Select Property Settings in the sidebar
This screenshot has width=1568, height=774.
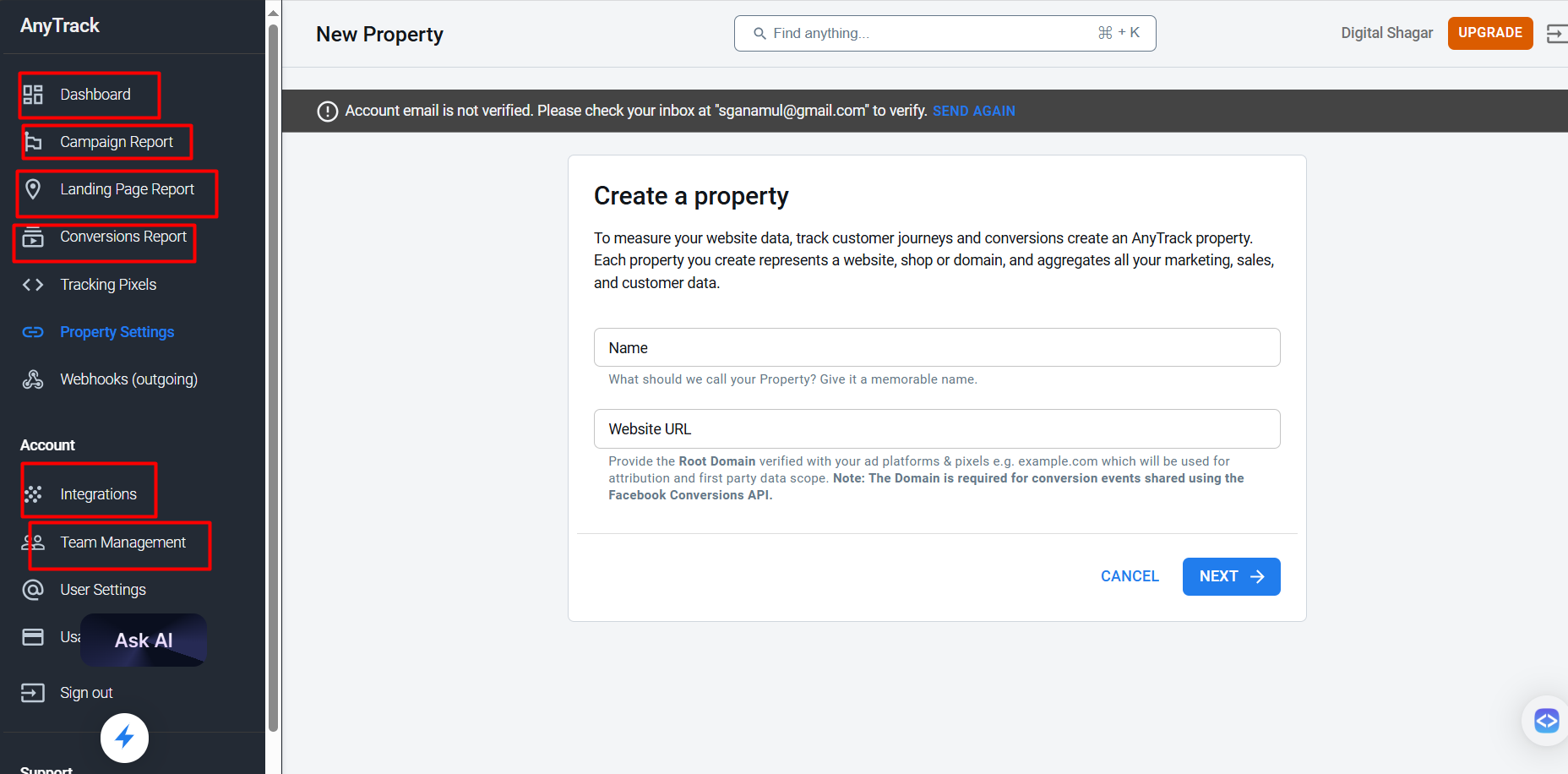[117, 332]
